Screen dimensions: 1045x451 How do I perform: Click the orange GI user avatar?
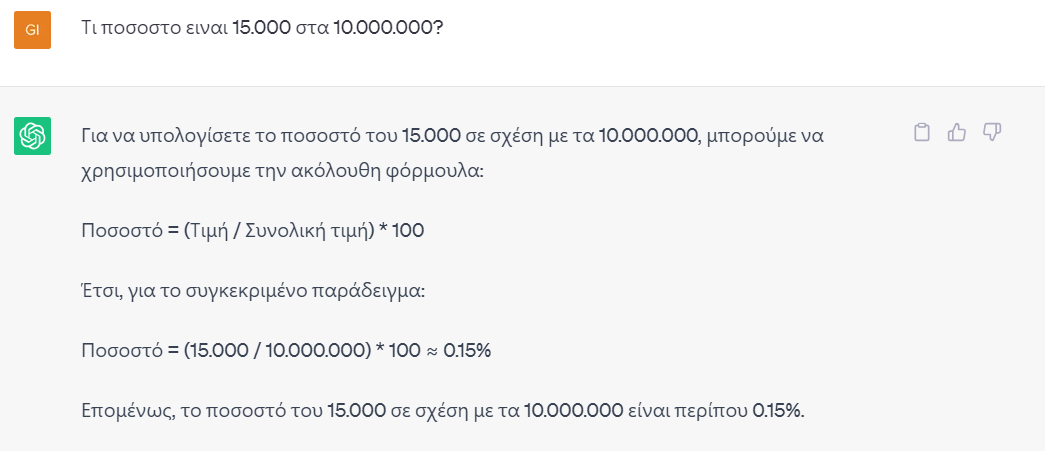pos(32,30)
